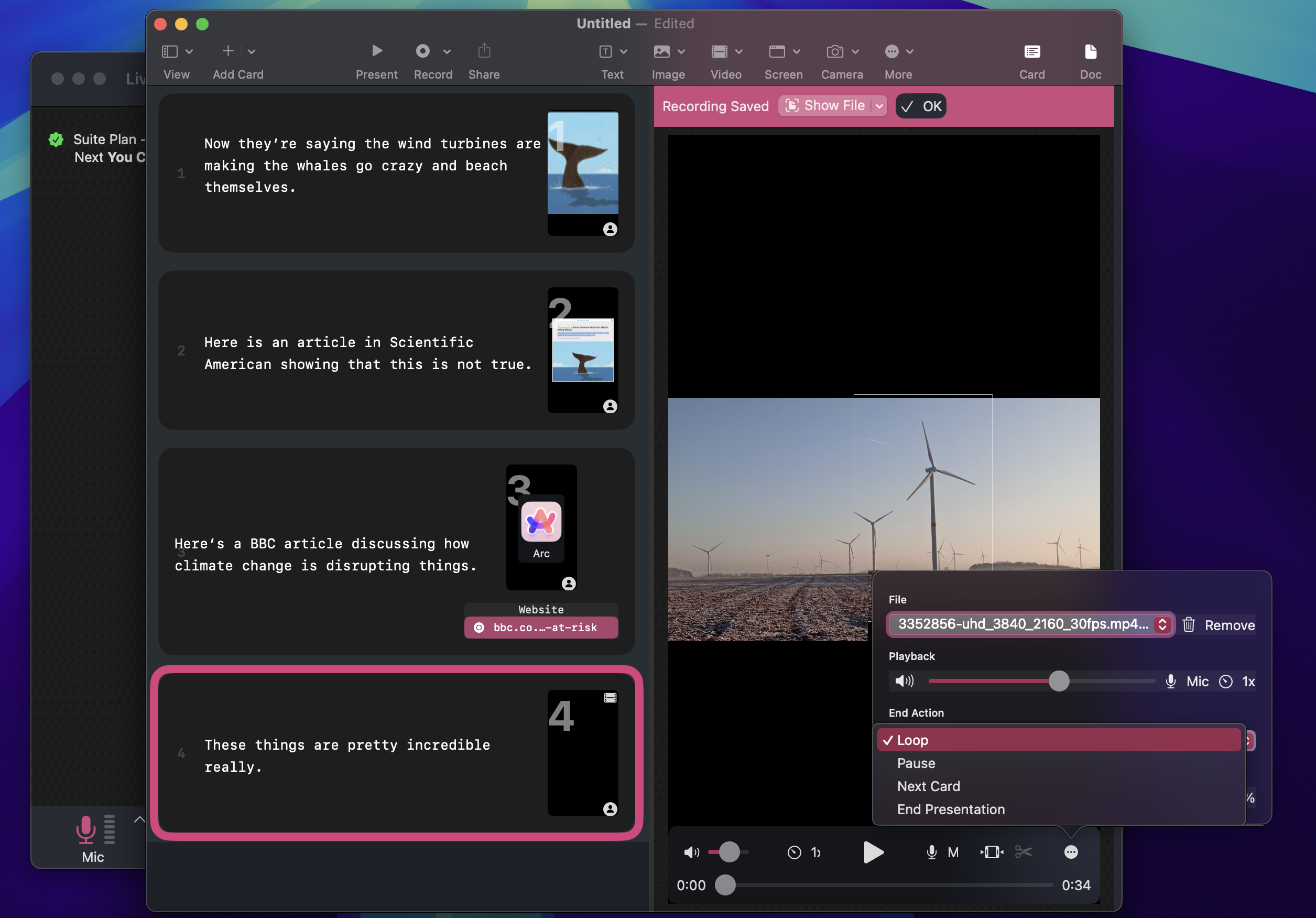The height and width of the screenshot is (918, 1316).
Task: Open the more options ellipsis in player
Action: tap(1071, 852)
